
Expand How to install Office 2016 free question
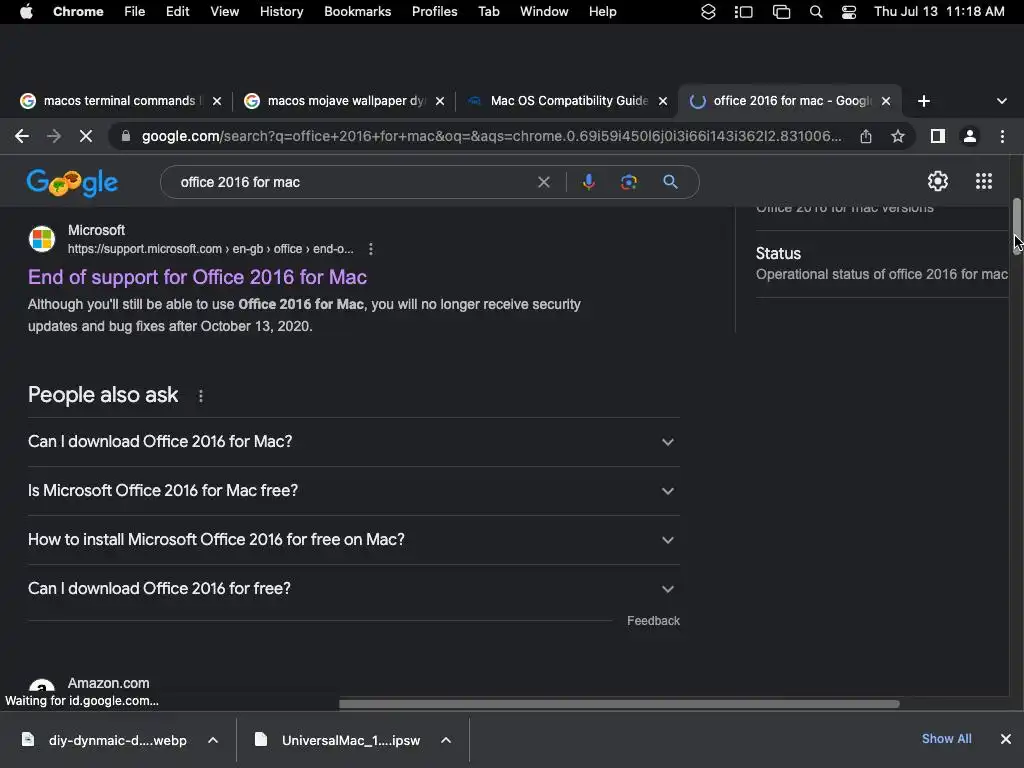[353, 539]
